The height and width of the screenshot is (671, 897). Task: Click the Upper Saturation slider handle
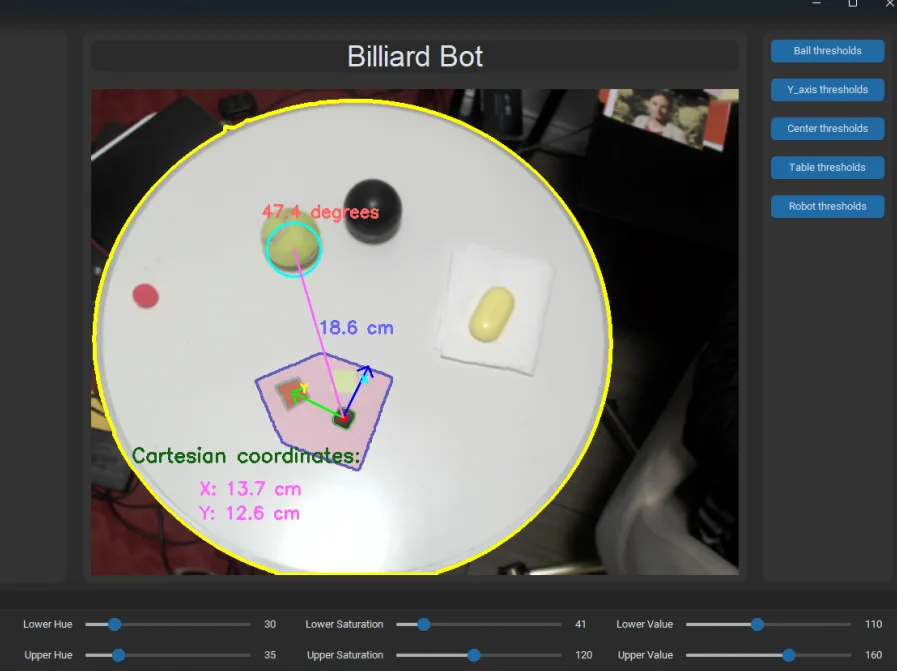tap(474, 655)
